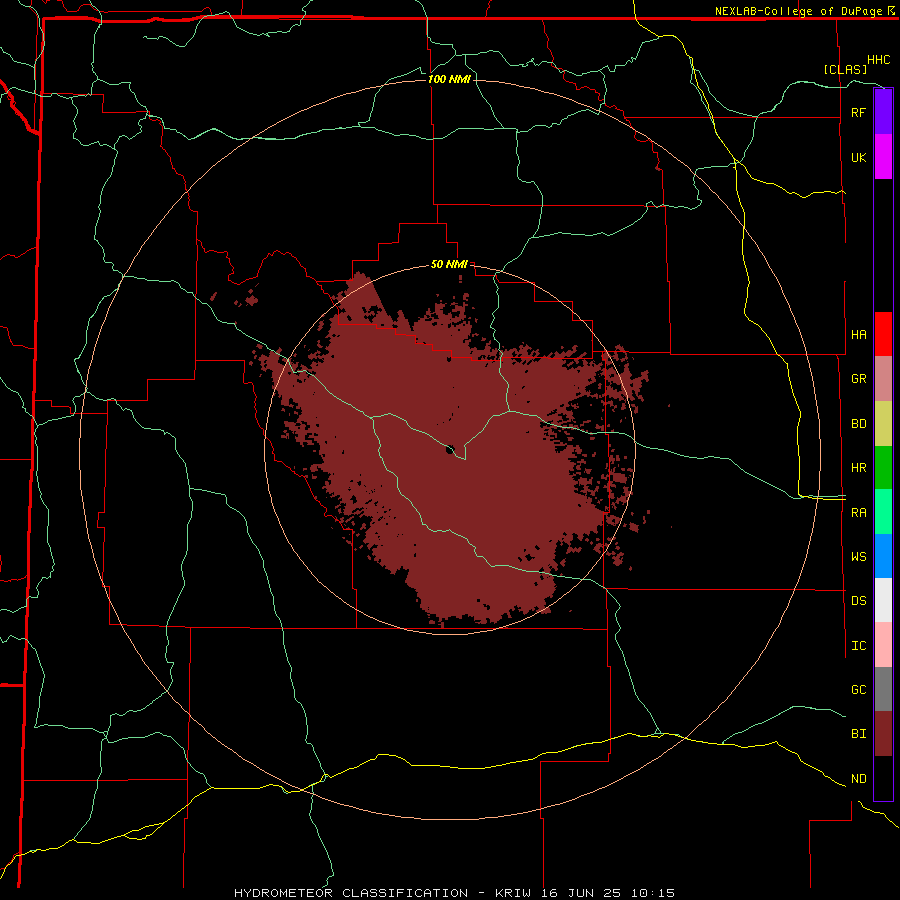Image resolution: width=900 pixels, height=900 pixels.
Task: Click the HA legend label
Action: click(858, 335)
